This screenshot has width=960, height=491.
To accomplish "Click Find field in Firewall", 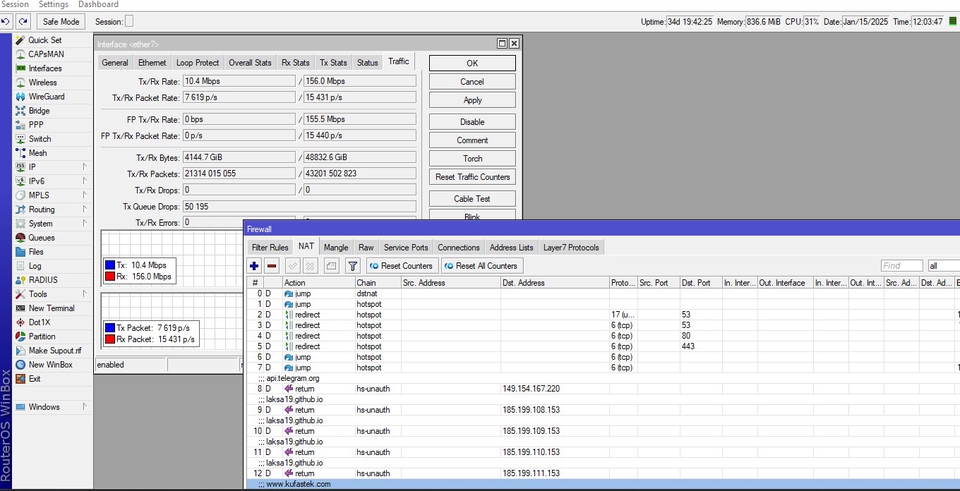I will (x=902, y=266).
